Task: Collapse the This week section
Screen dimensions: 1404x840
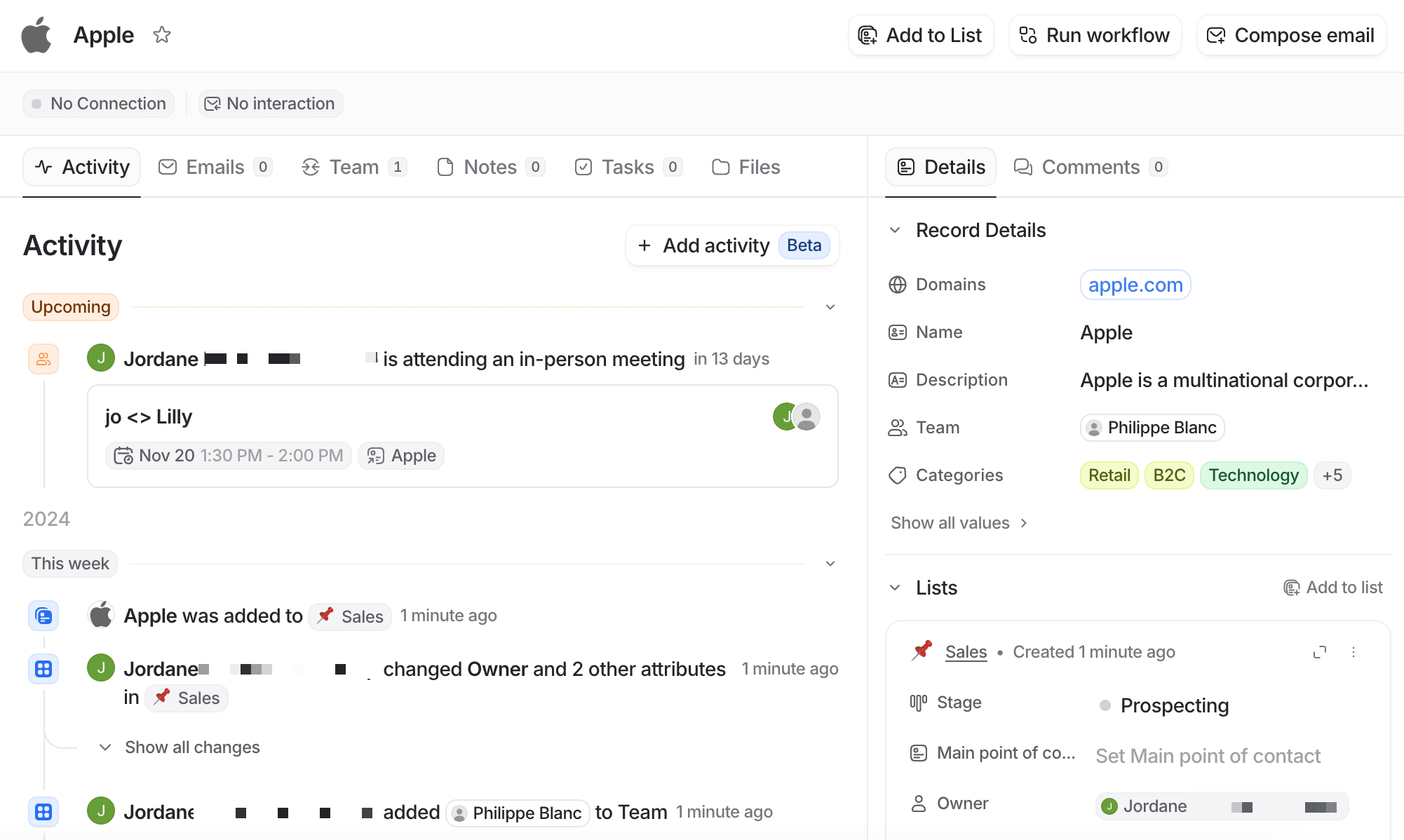Action: point(830,563)
